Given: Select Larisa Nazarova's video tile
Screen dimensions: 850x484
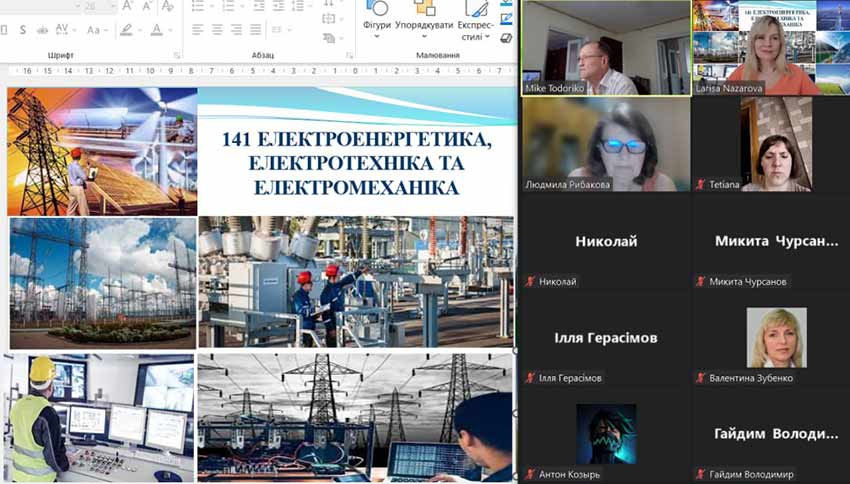Looking at the screenshot, I should [770, 48].
